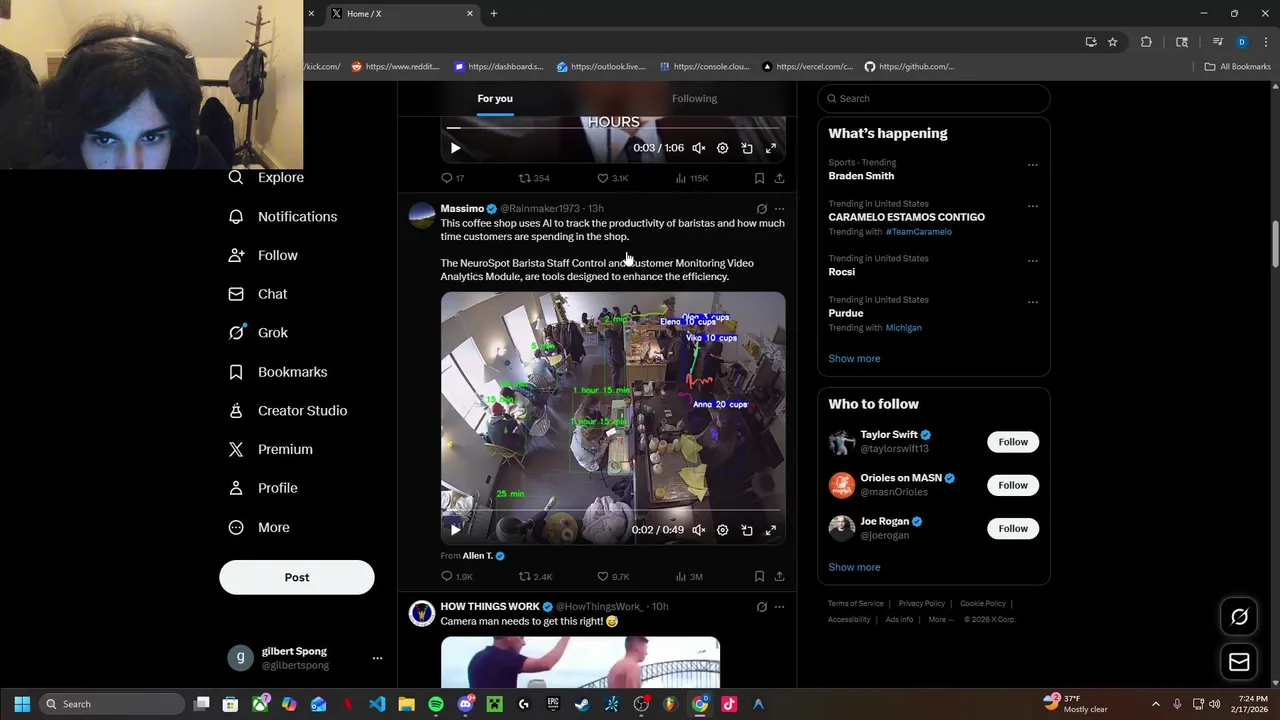Switch to the For you tab
Viewport: 1280px width, 720px height.
pyautogui.click(x=495, y=98)
